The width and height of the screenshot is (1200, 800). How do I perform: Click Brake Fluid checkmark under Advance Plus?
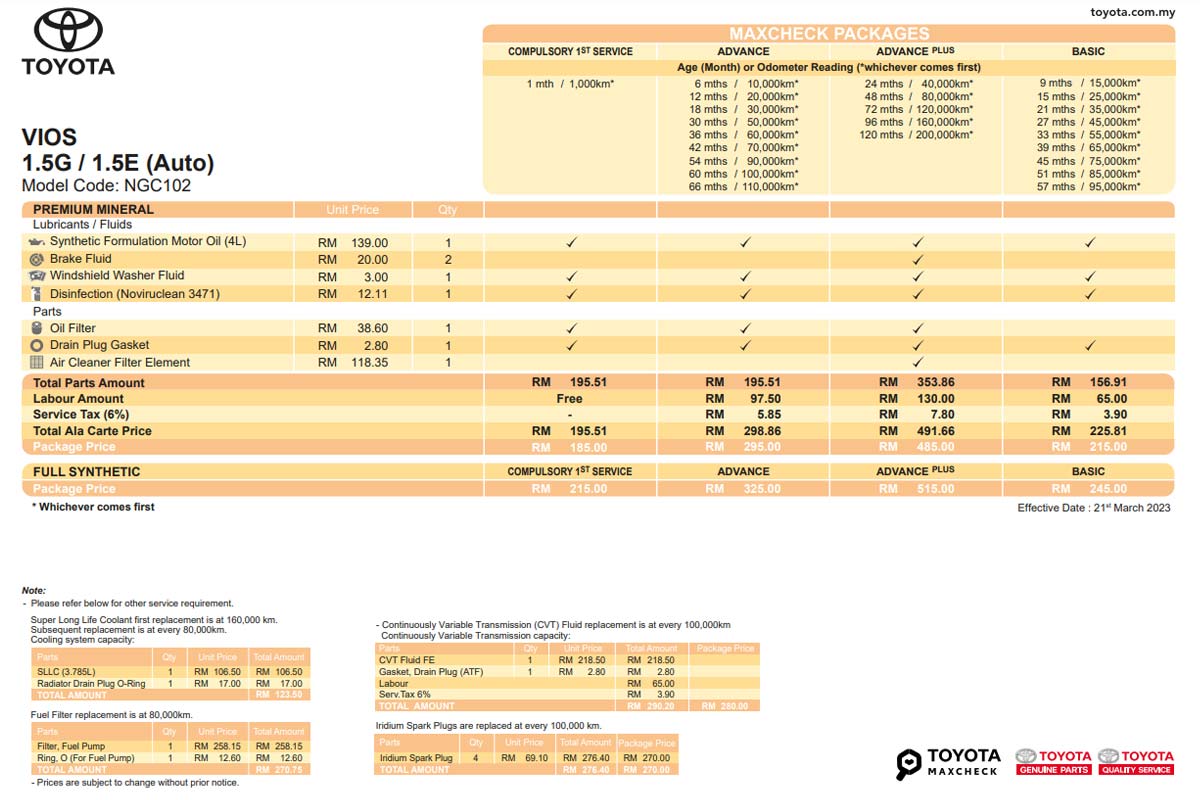pos(917,259)
